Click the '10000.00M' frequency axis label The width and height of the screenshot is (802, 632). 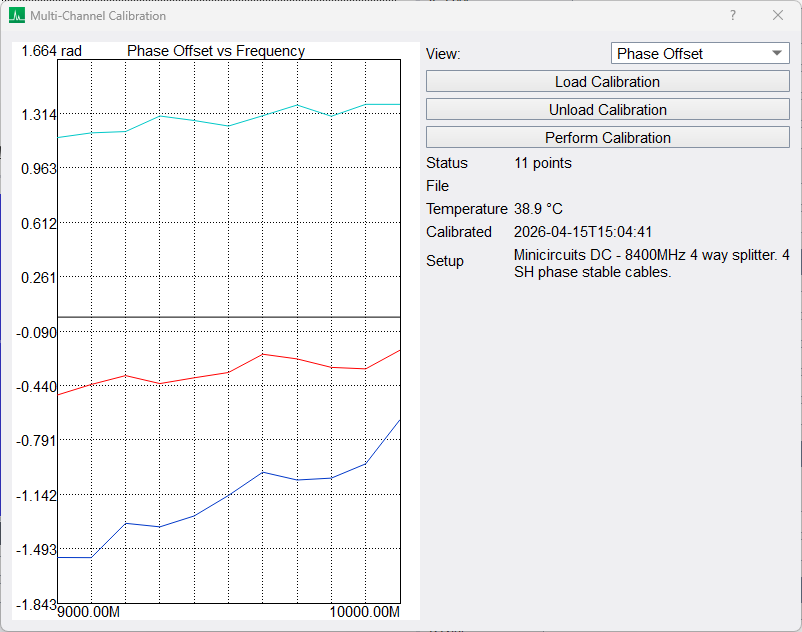365,612
